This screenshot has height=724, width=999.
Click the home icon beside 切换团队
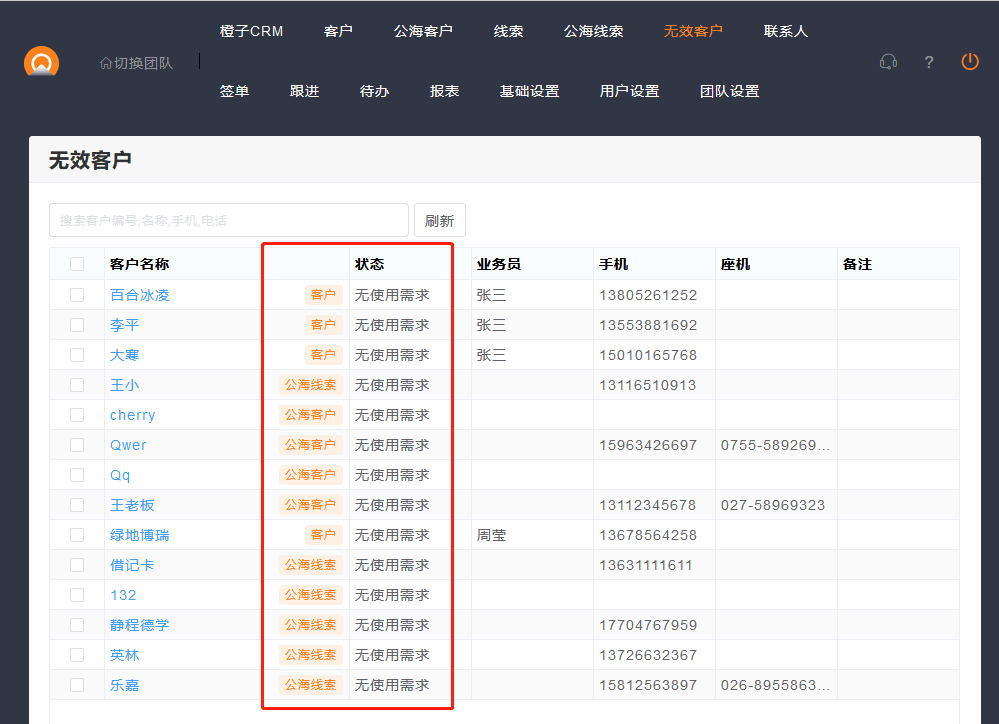click(x=105, y=63)
